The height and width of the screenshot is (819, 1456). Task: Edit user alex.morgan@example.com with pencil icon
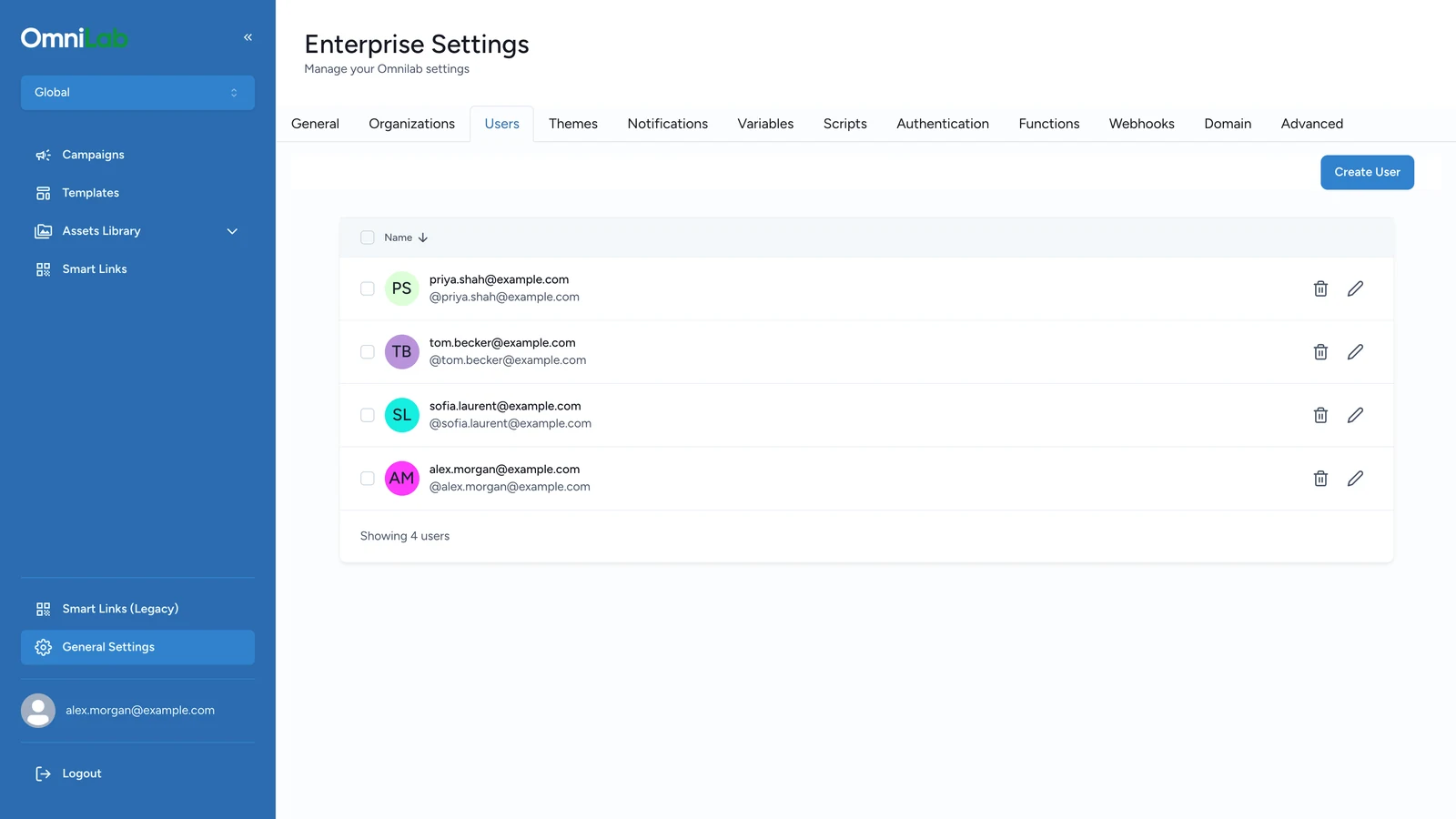pos(1355,478)
